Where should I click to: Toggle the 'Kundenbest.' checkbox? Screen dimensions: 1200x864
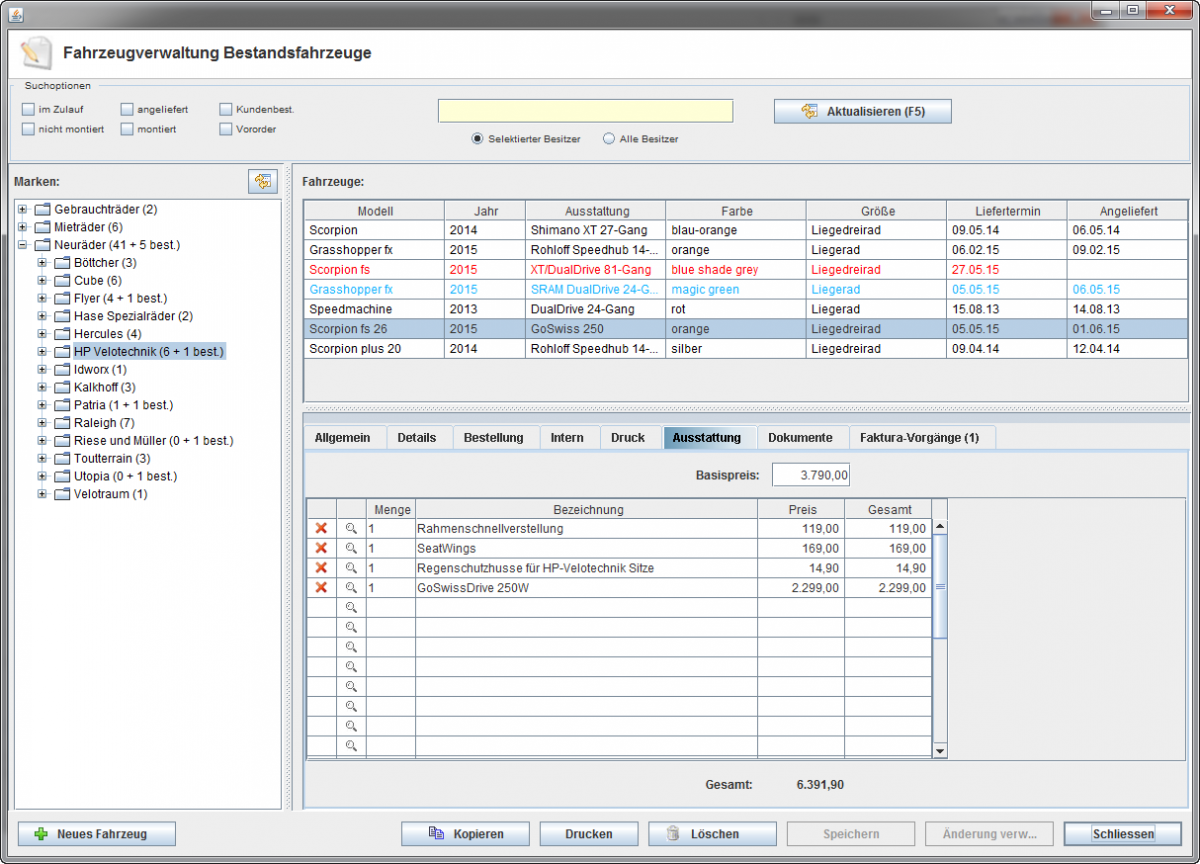[226, 109]
